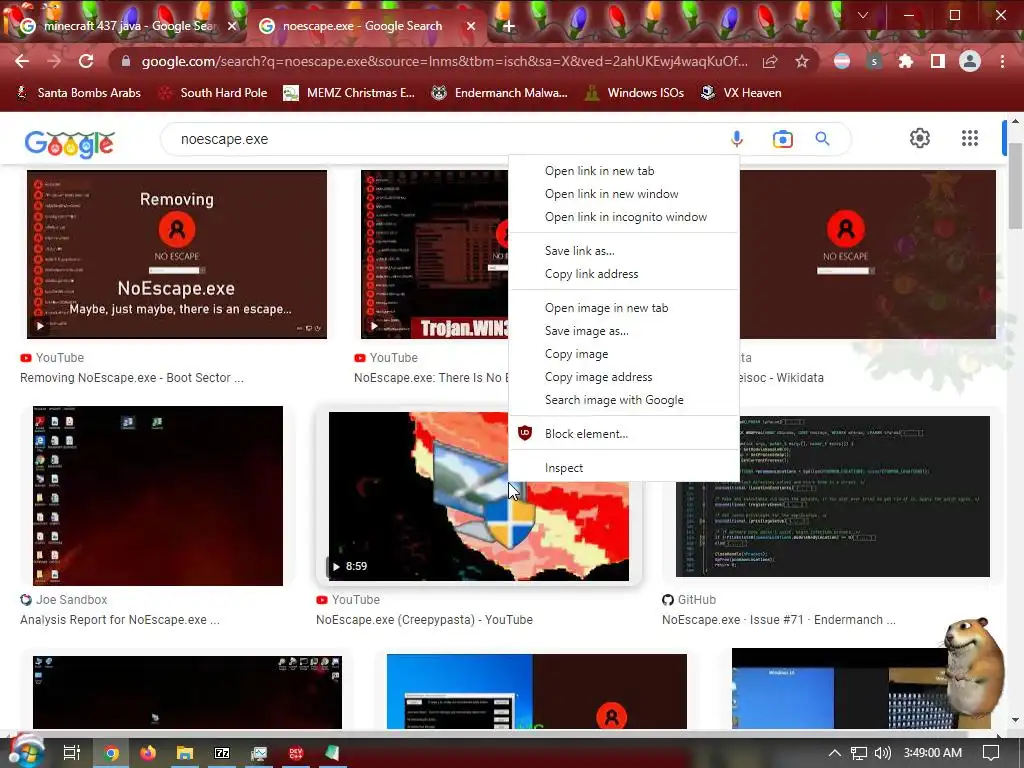Open Google quick settings gear

click(920, 138)
